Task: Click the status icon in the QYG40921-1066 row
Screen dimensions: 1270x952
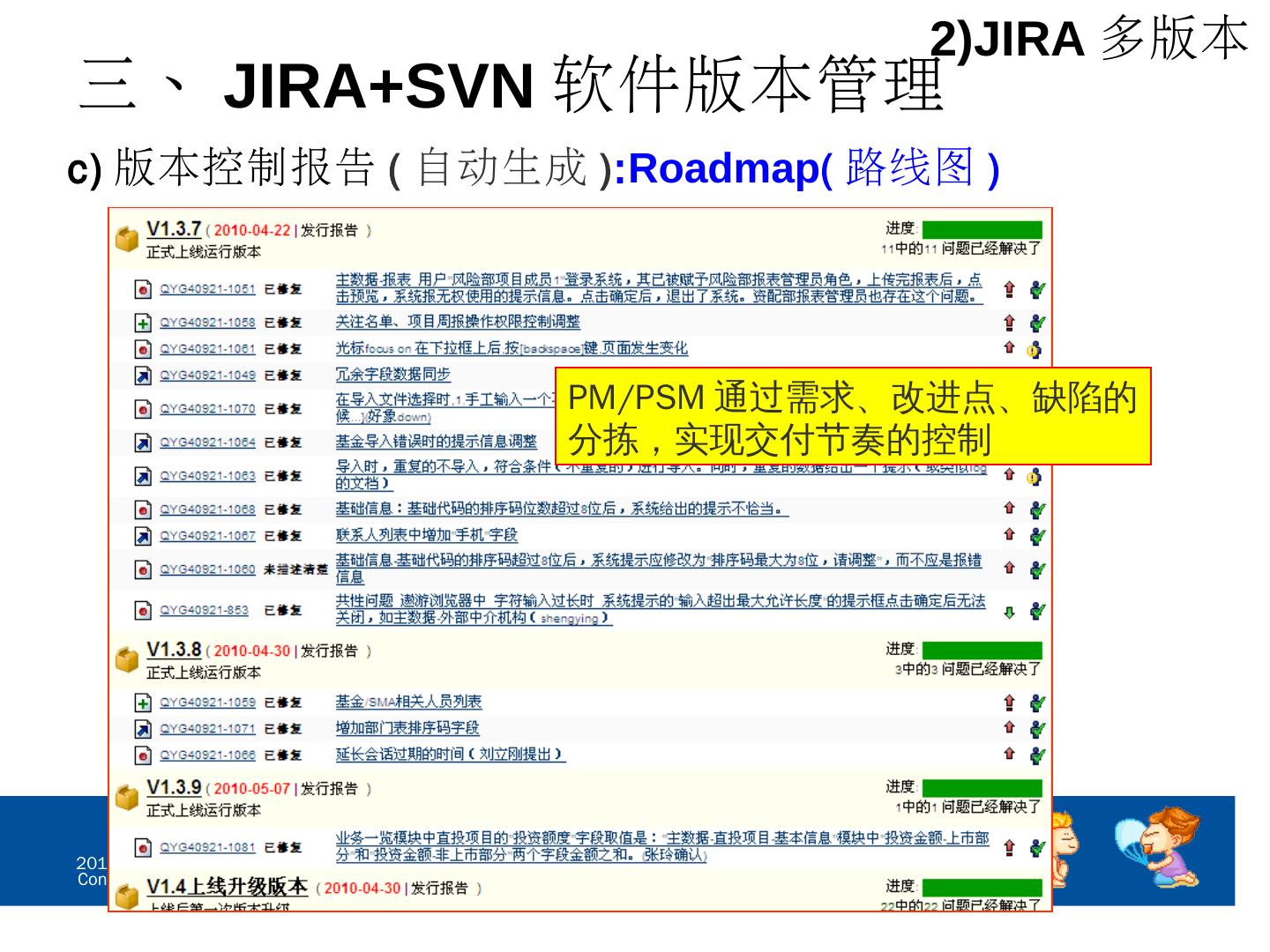Action: pyautogui.click(x=1037, y=755)
